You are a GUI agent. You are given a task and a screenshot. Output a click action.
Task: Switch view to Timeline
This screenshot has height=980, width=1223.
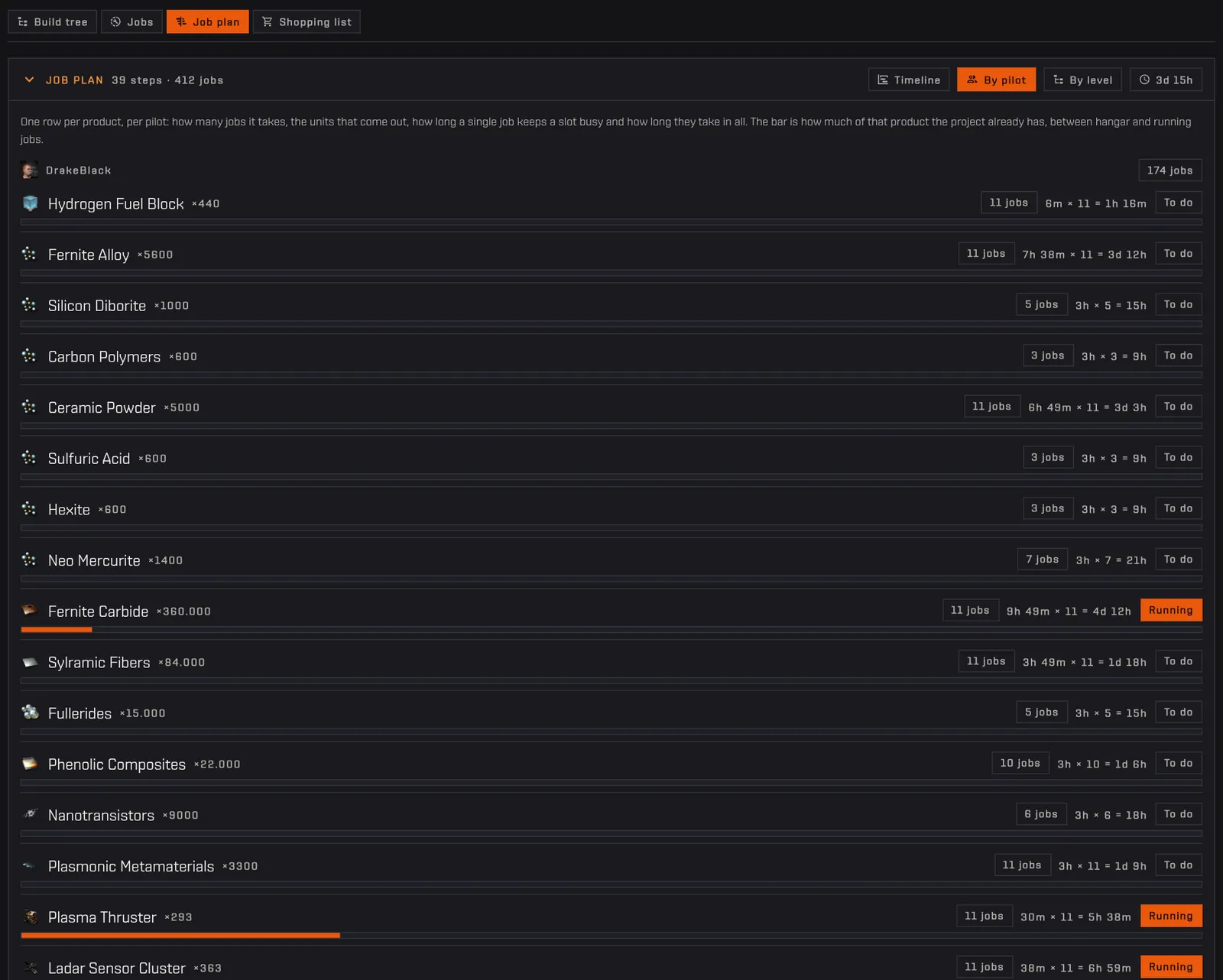click(x=909, y=80)
